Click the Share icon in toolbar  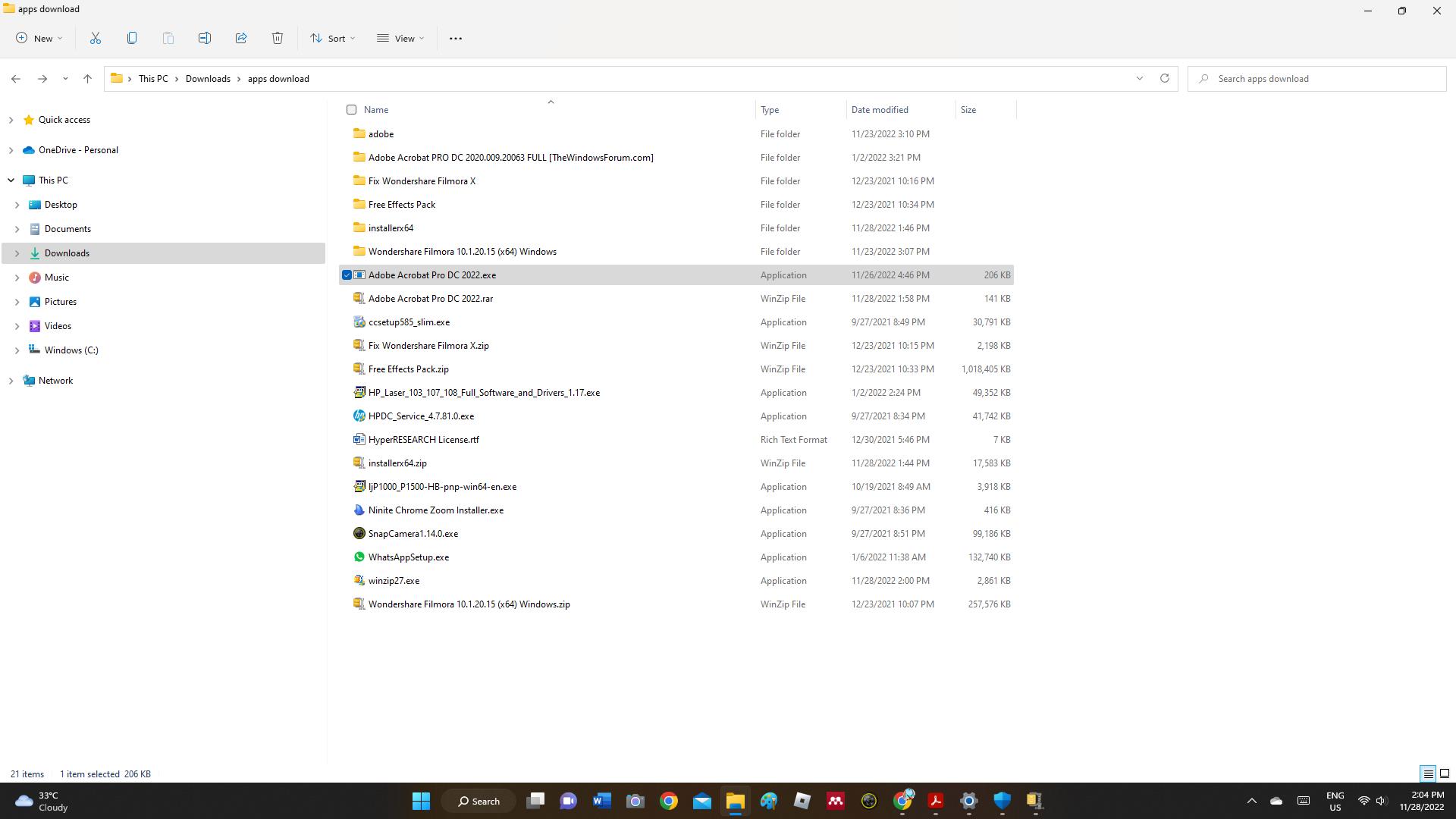click(x=241, y=38)
